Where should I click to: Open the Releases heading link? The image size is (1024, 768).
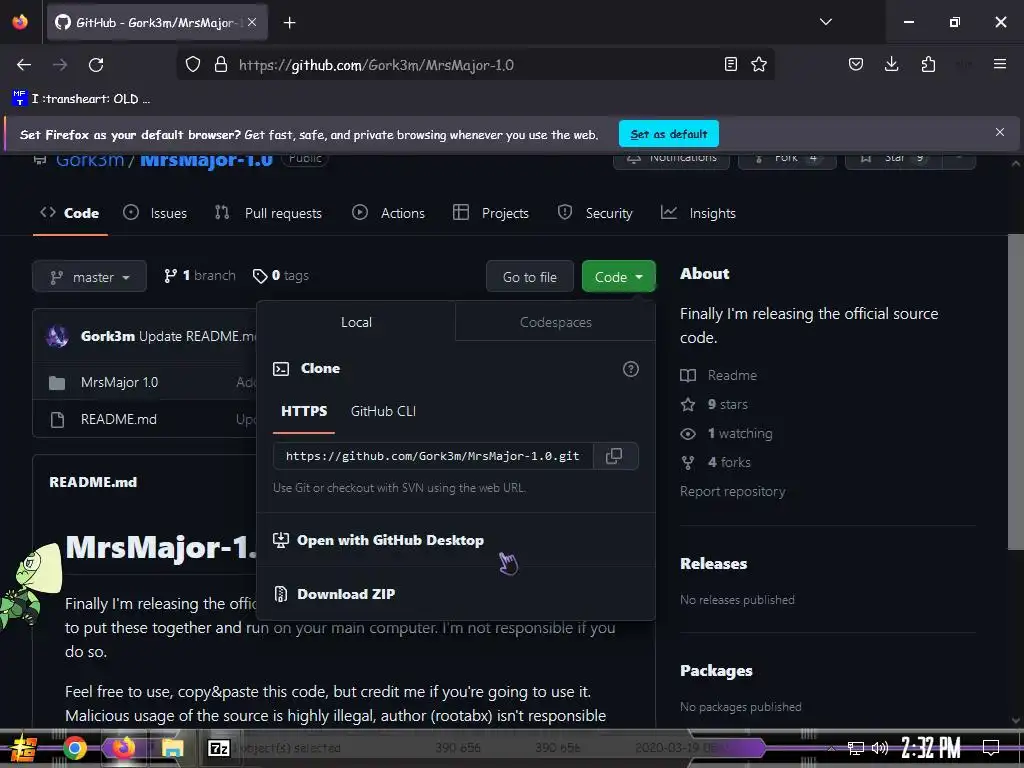(x=714, y=564)
